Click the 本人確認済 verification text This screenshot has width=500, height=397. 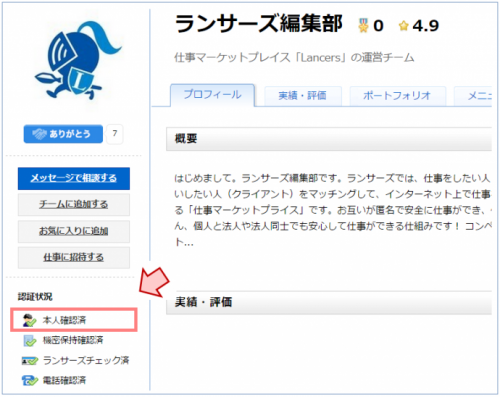(x=64, y=320)
